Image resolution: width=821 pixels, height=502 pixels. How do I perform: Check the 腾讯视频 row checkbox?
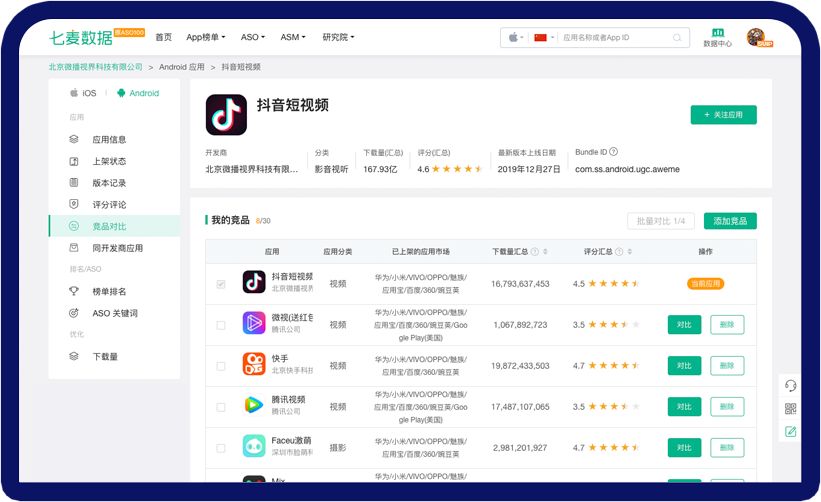pyautogui.click(x=221, y=407)
